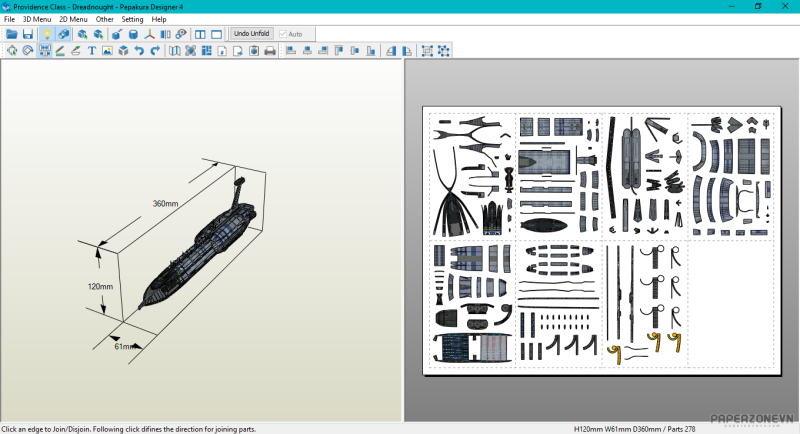Image resolution: width=800 pixels, height=434 pixels.
Task: Switch to split 3D/2D window layout
Action: 200,34
